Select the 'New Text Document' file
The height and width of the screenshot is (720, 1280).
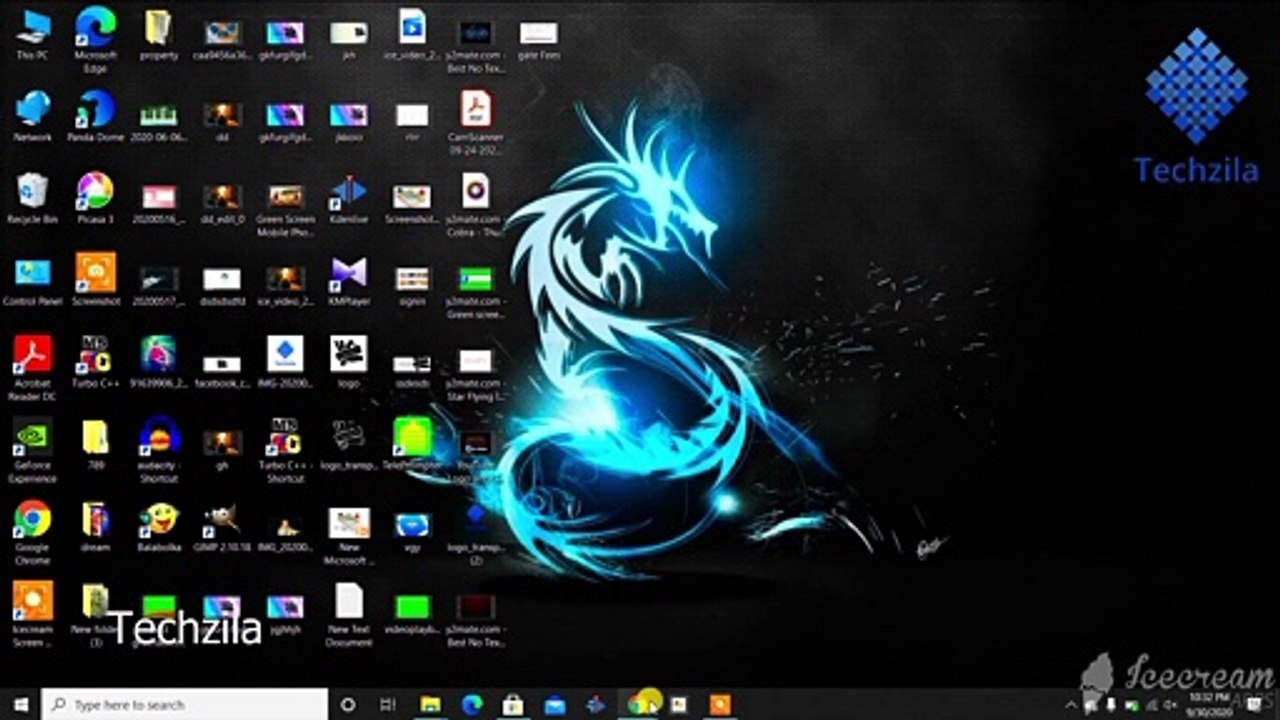[x=349, y=614]
